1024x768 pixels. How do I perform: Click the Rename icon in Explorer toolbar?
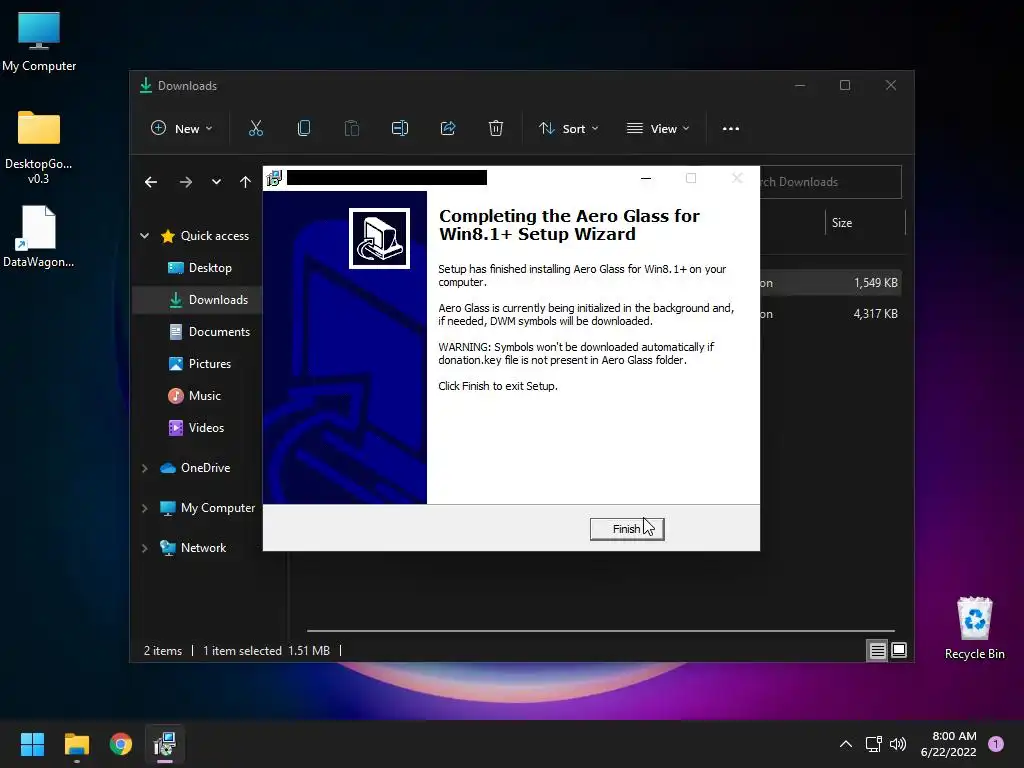pyautogui.click(x=400, y=129)
